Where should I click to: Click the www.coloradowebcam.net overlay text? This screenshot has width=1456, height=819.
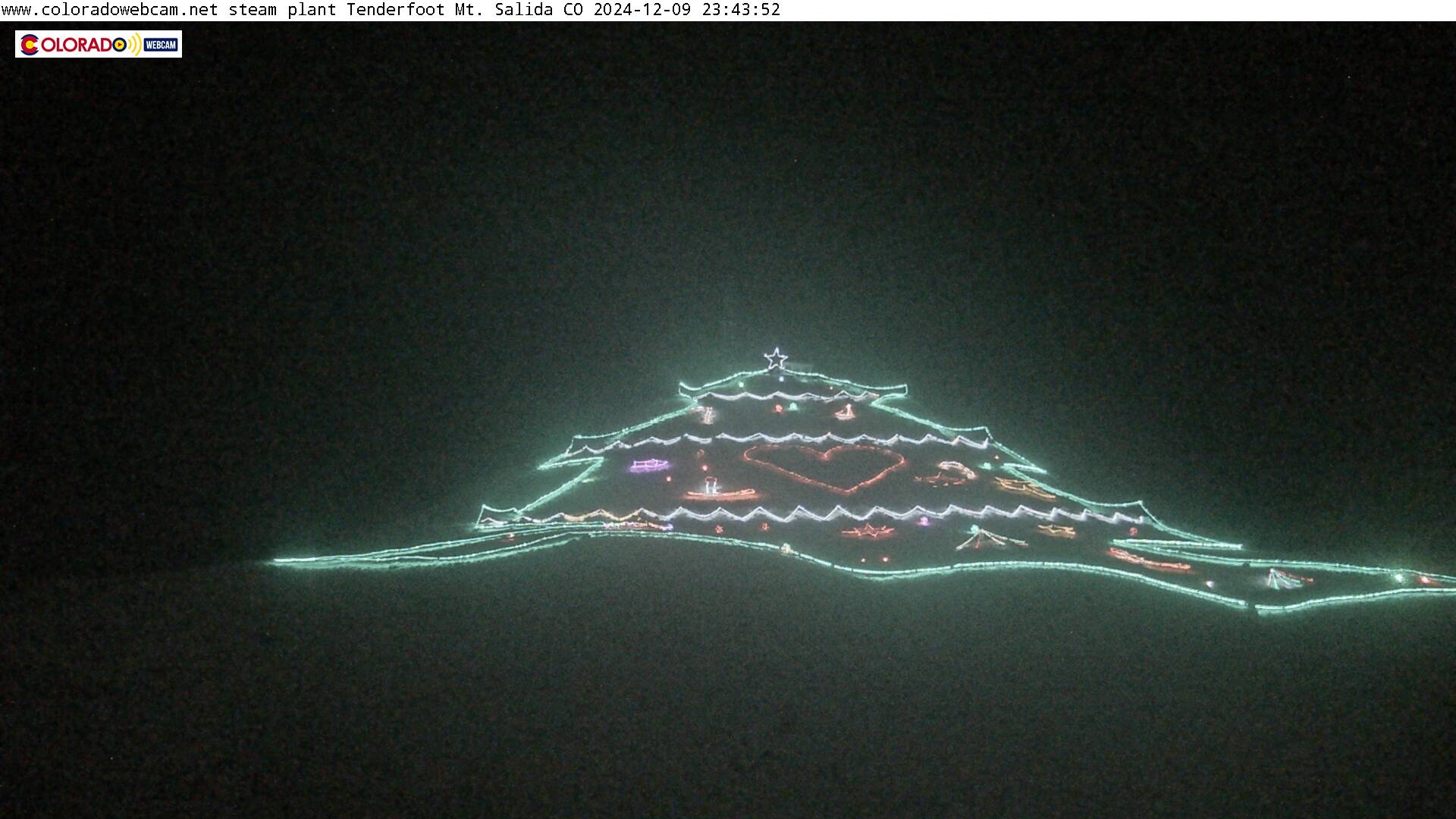(x=110, y=10)
